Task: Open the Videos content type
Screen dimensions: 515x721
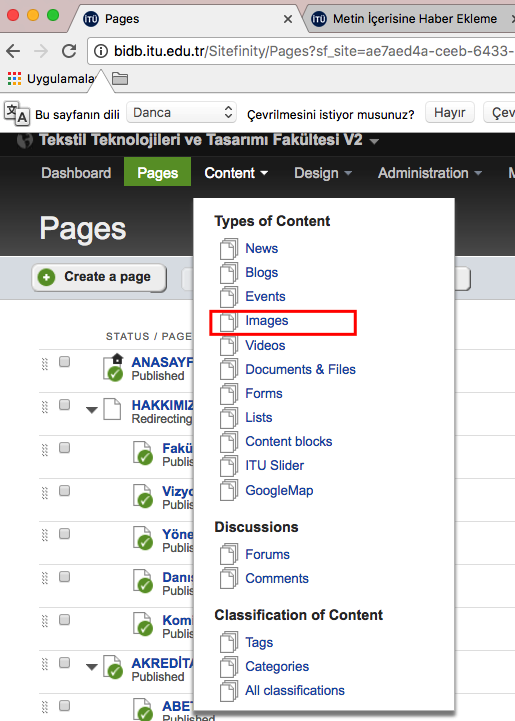Action: (265, 345)
